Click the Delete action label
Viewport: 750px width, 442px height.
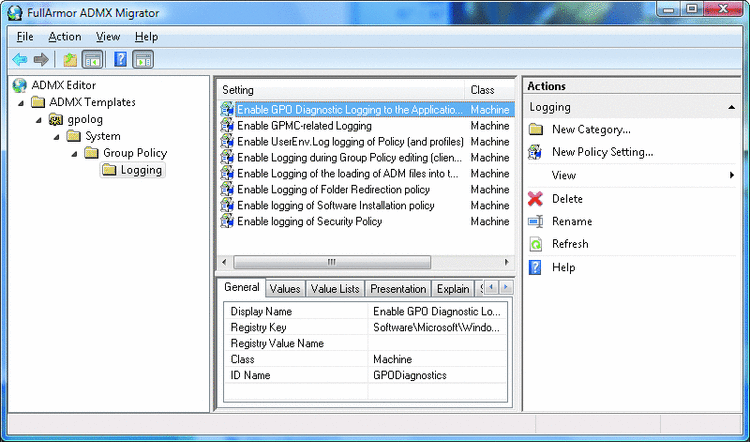tap(567, 199)
